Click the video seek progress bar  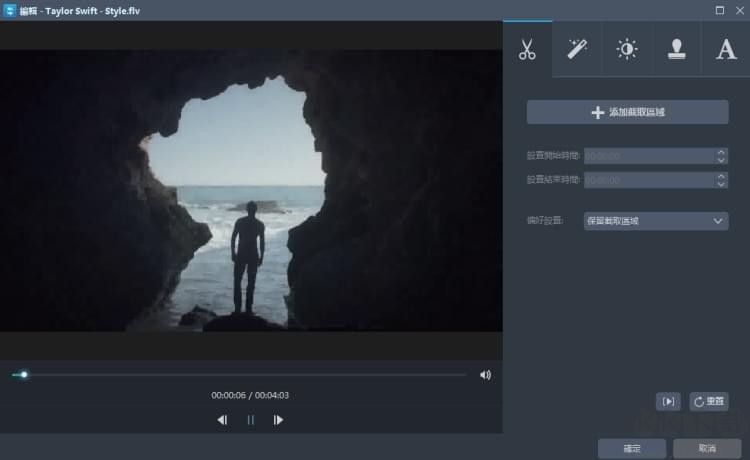tap(240, 375)
